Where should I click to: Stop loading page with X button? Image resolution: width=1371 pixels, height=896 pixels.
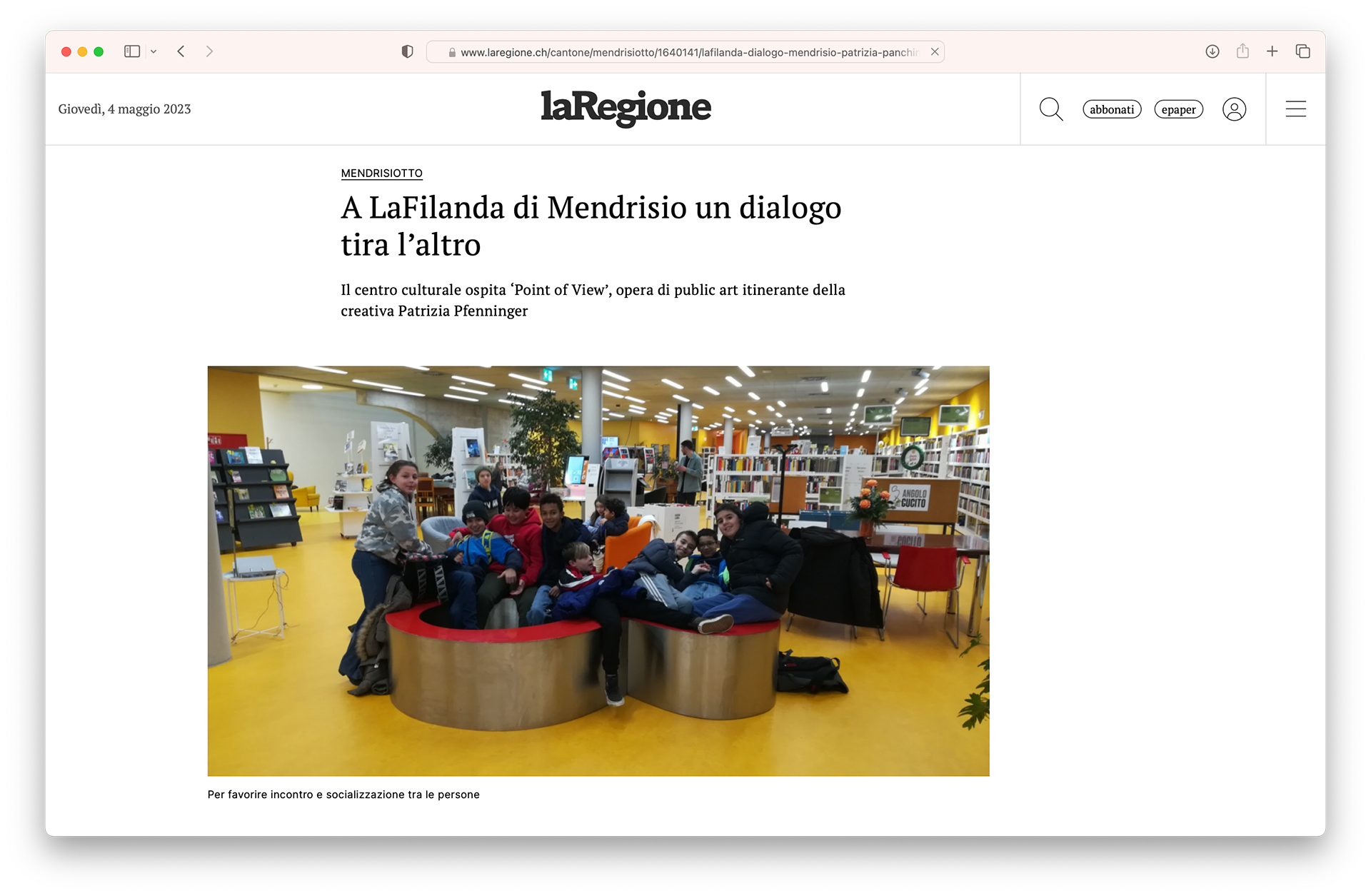934,52
